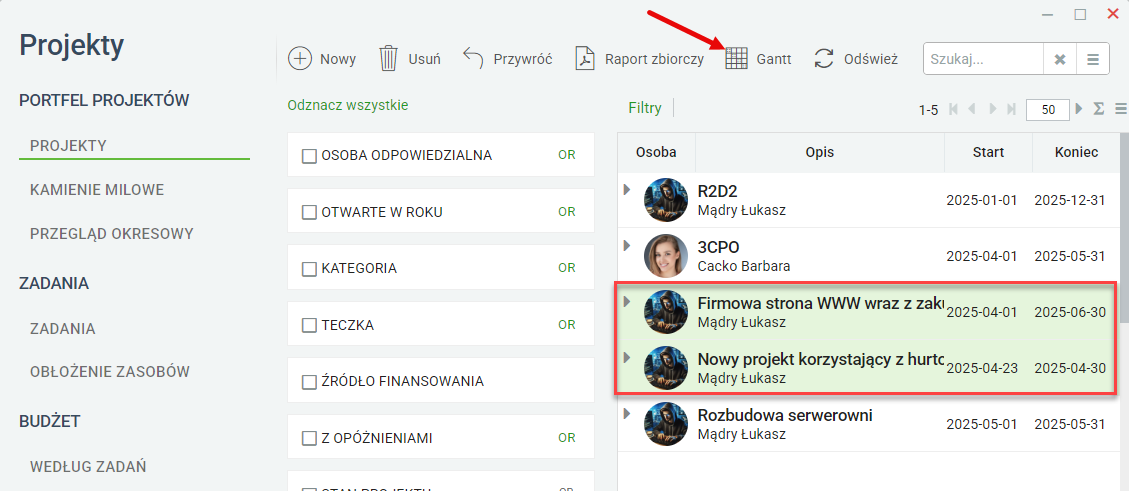Sort by Koniec column header

[x=1076, y=153]
